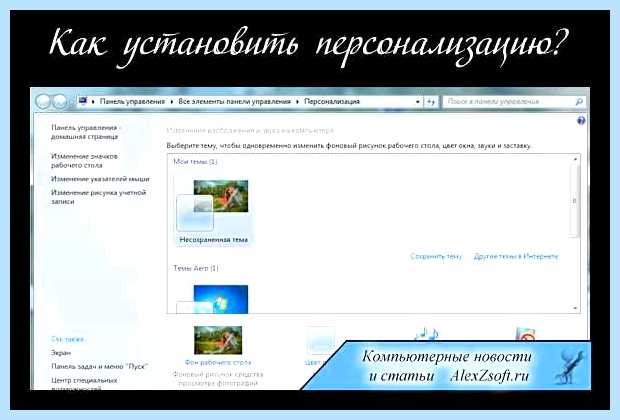
Task: Open 'Изменение рисунка учетной записи' link
Action: point(98,197)
